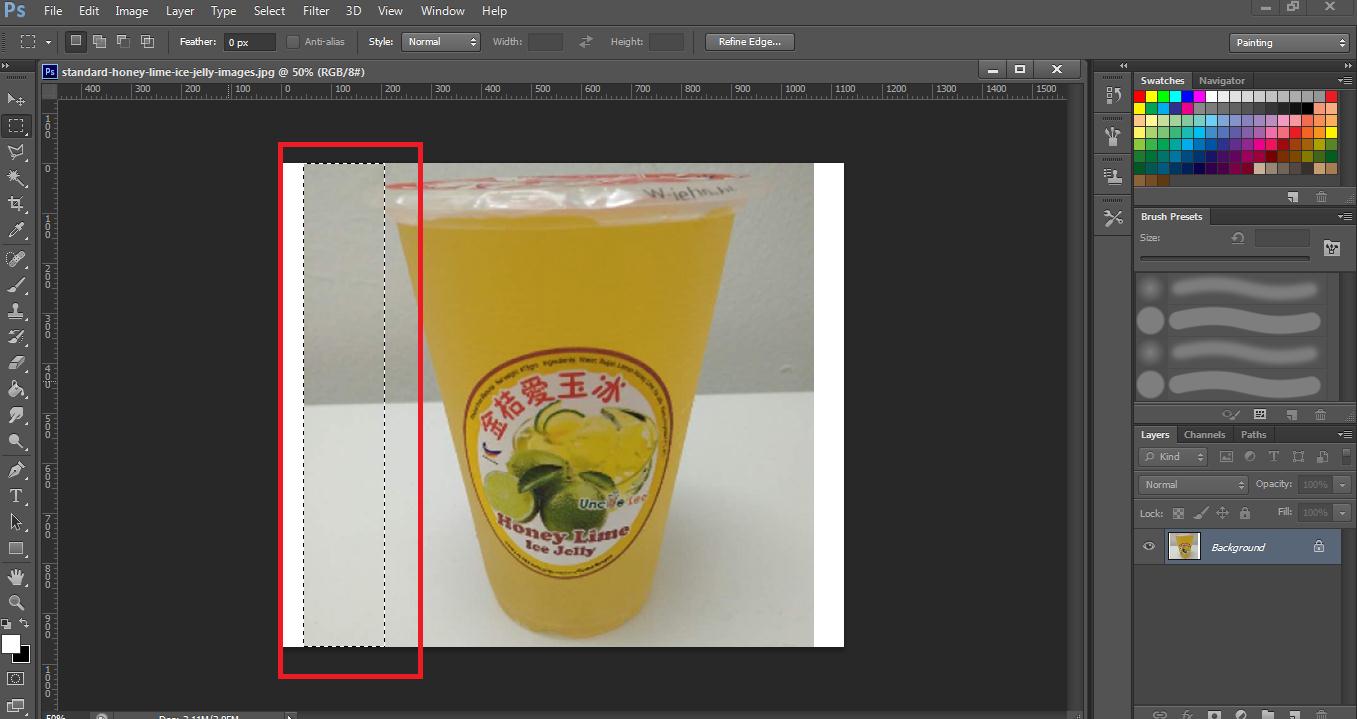This screenshot has width=1357, height=719.
Task: Switch to the Navigator panel tab
Action: [1222, 81]
